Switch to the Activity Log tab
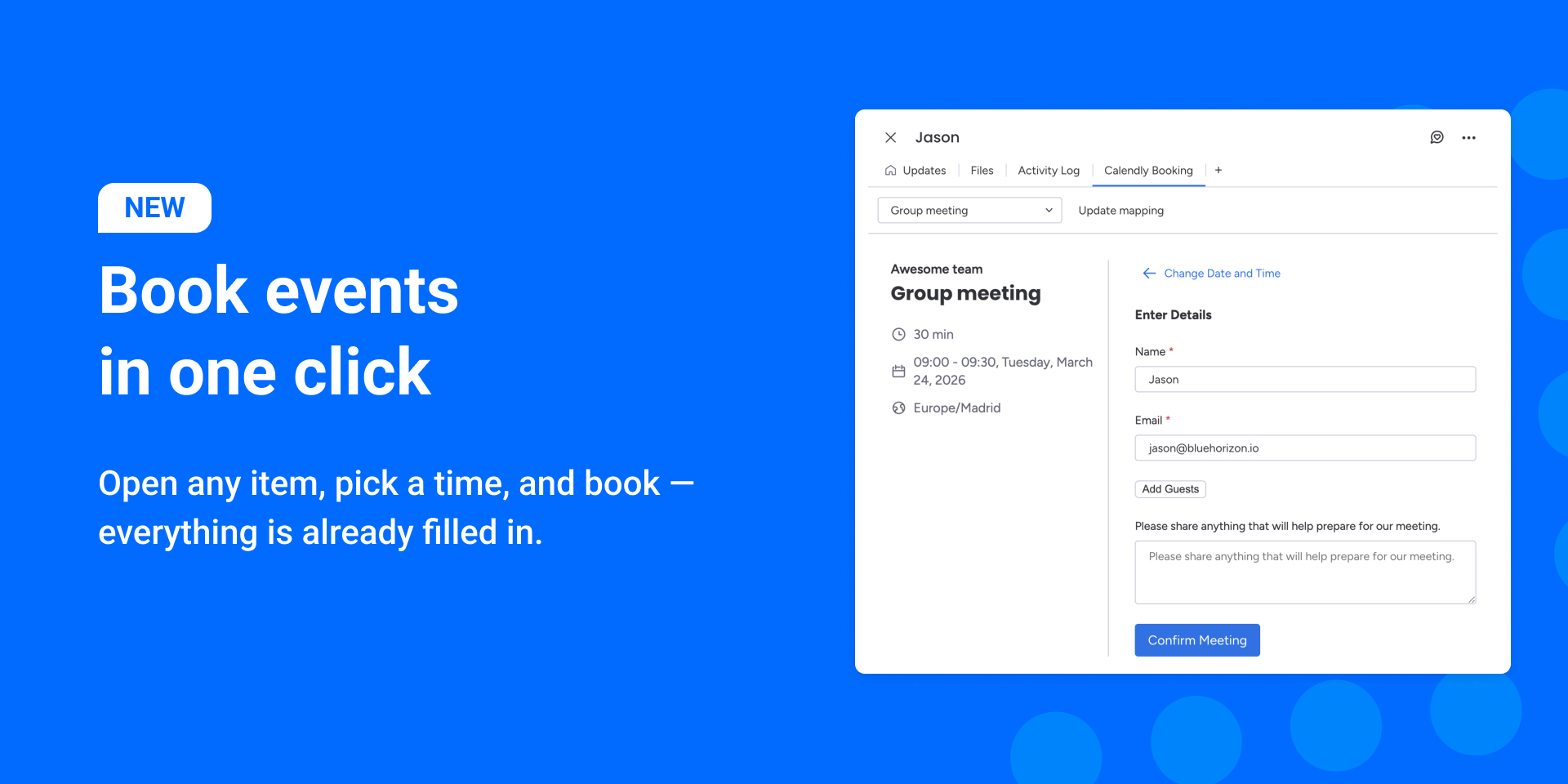The image size is (1568, 784). [1048, 171]
